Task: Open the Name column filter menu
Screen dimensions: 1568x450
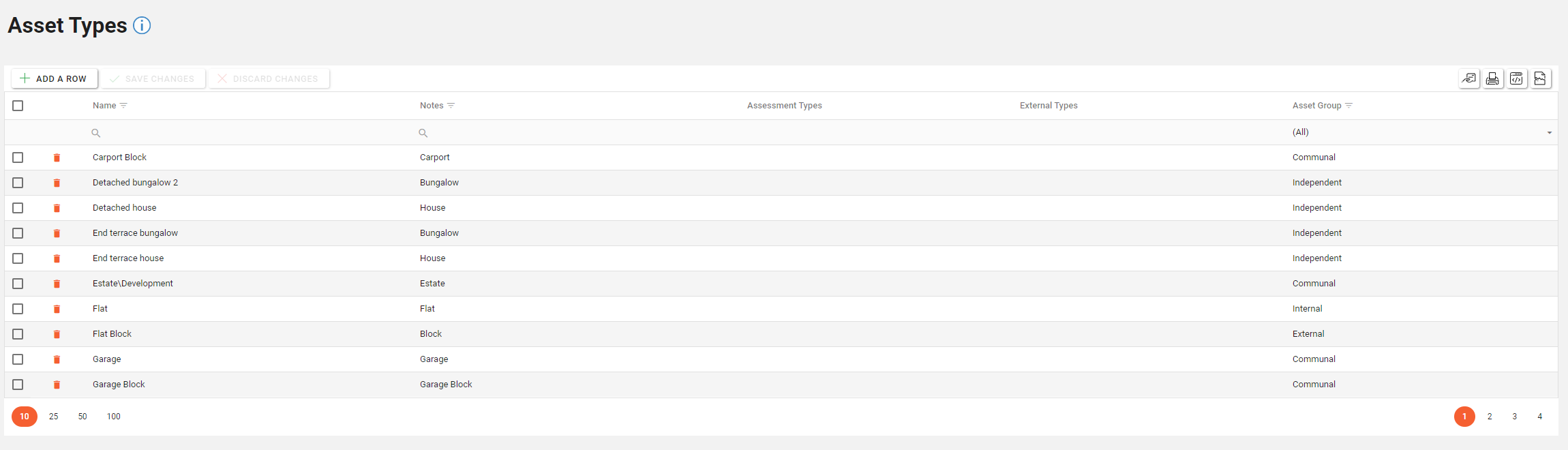Action: coord(123,106)
